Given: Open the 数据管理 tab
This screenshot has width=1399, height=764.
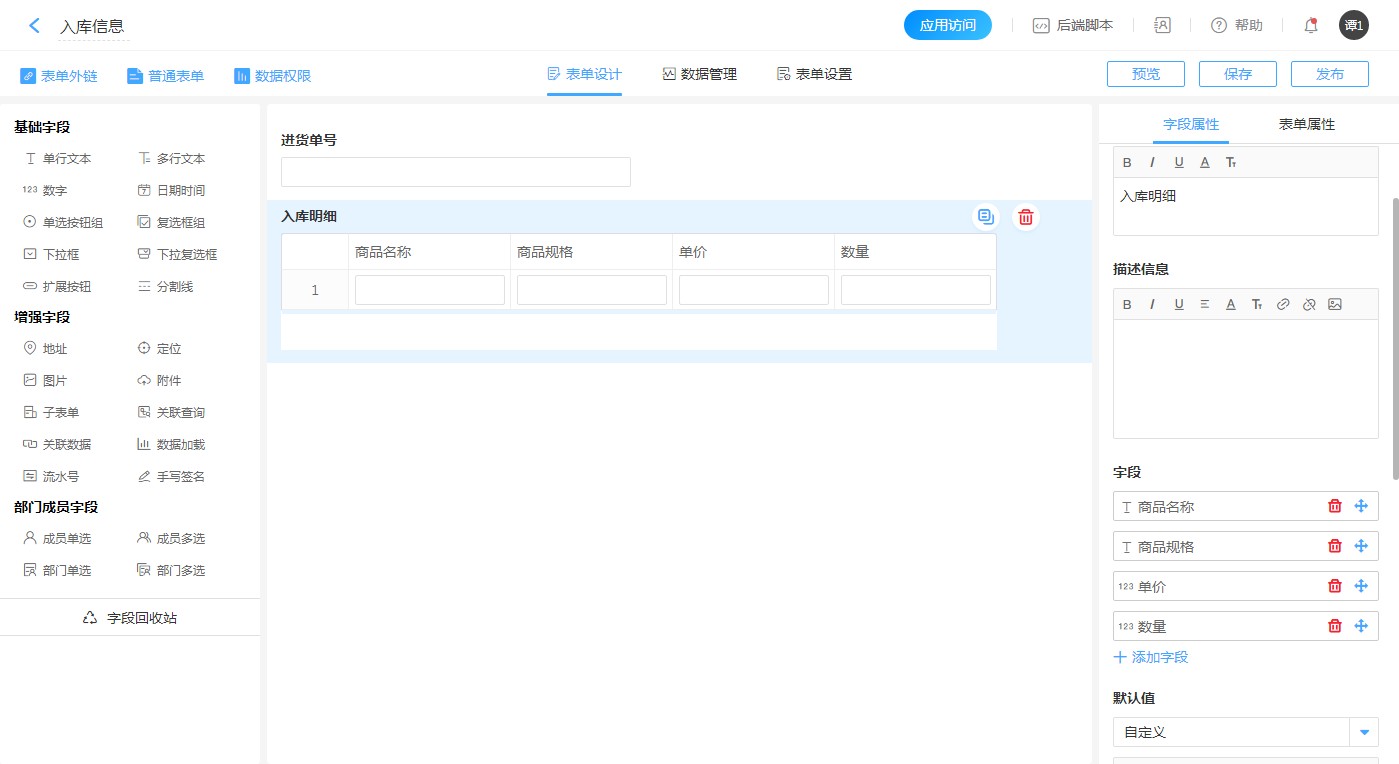Looking at the screenshot, I should (699, 74).
